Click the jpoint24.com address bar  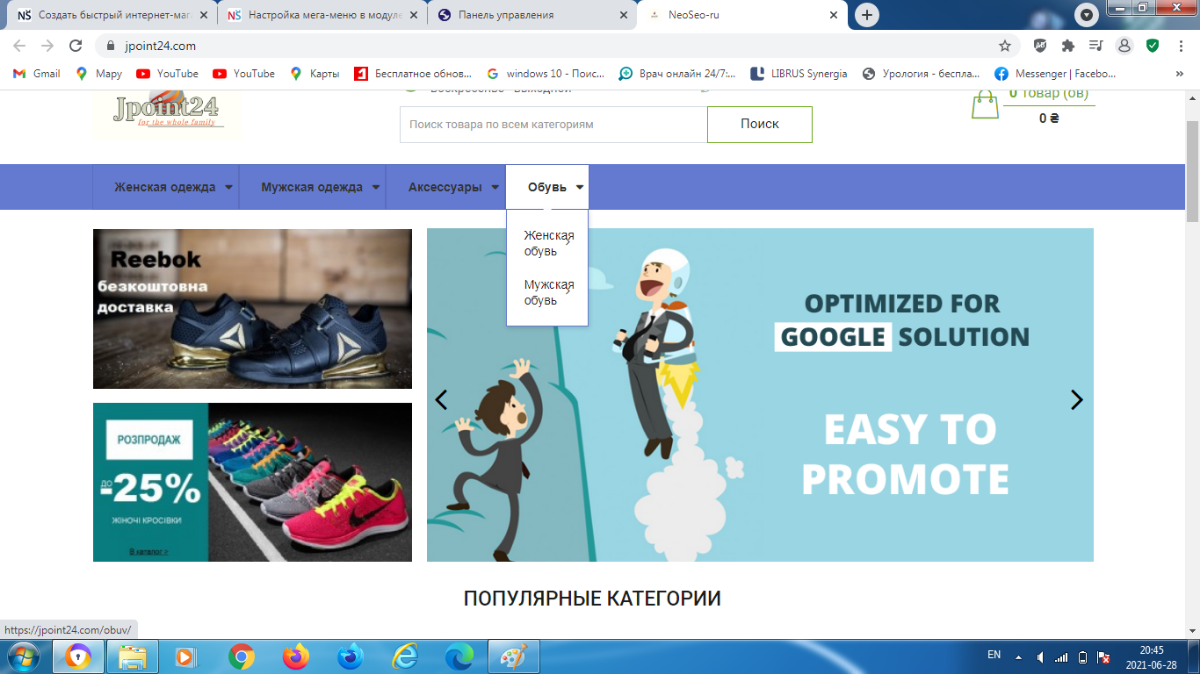tap(555, 46)
